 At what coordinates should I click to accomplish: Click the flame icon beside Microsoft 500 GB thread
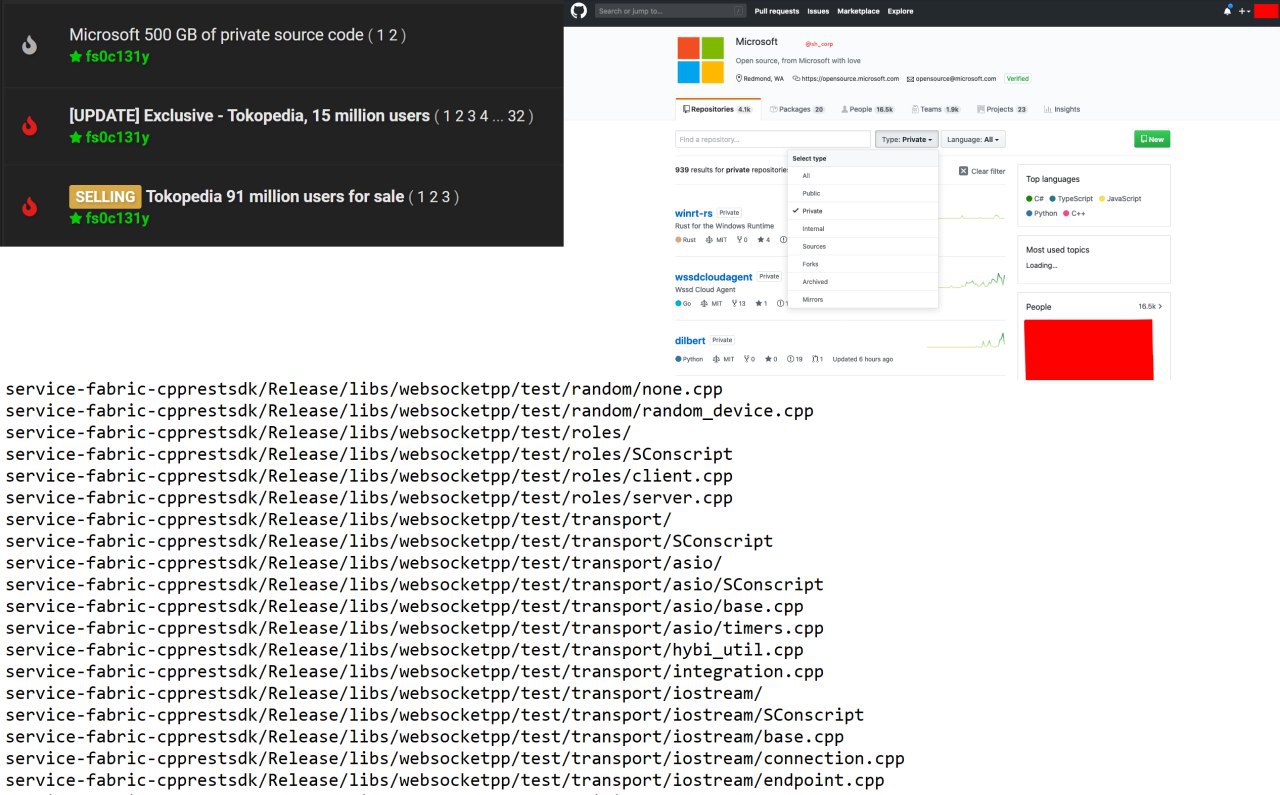30,45
